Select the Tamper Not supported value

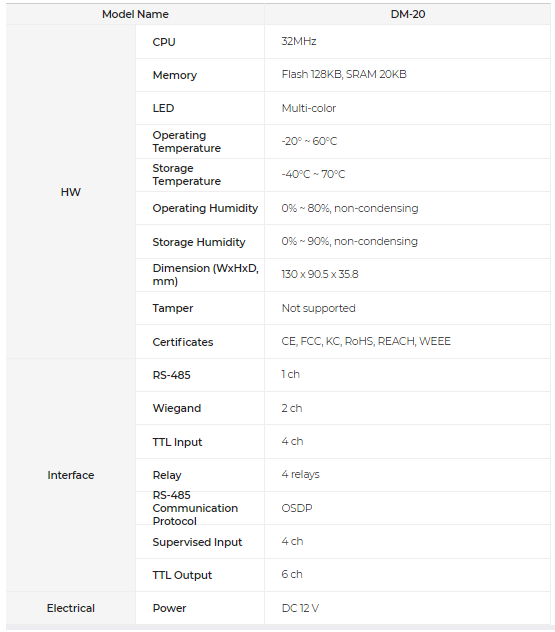pos(318,308)
